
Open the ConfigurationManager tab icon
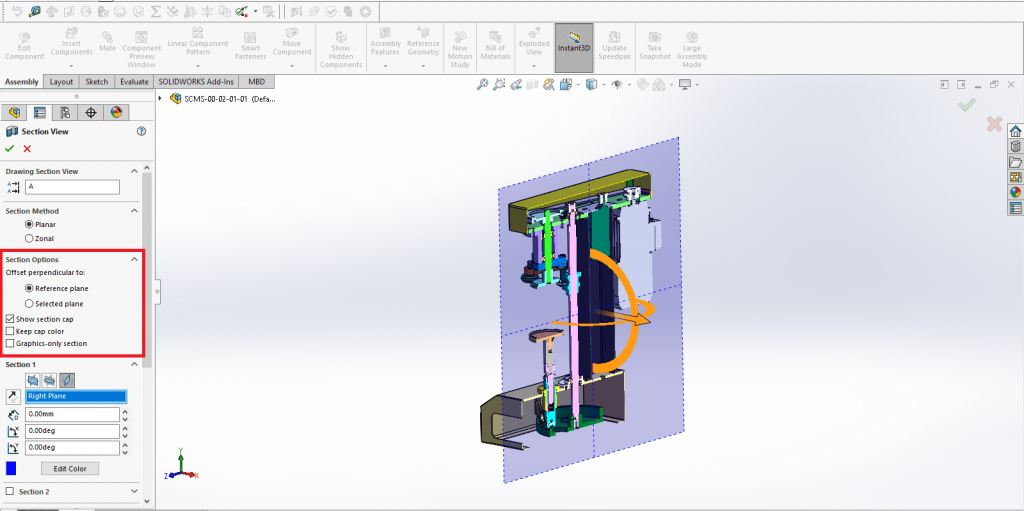pos(65,112)
